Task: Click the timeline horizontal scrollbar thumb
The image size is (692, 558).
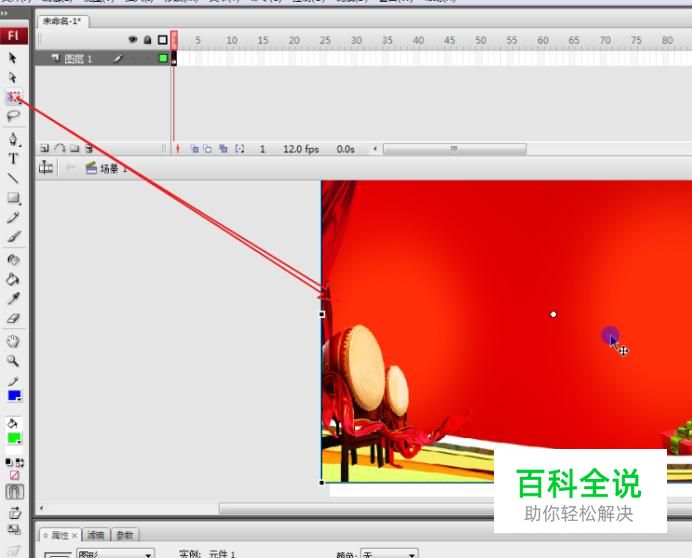Action: tap(455, 149)
